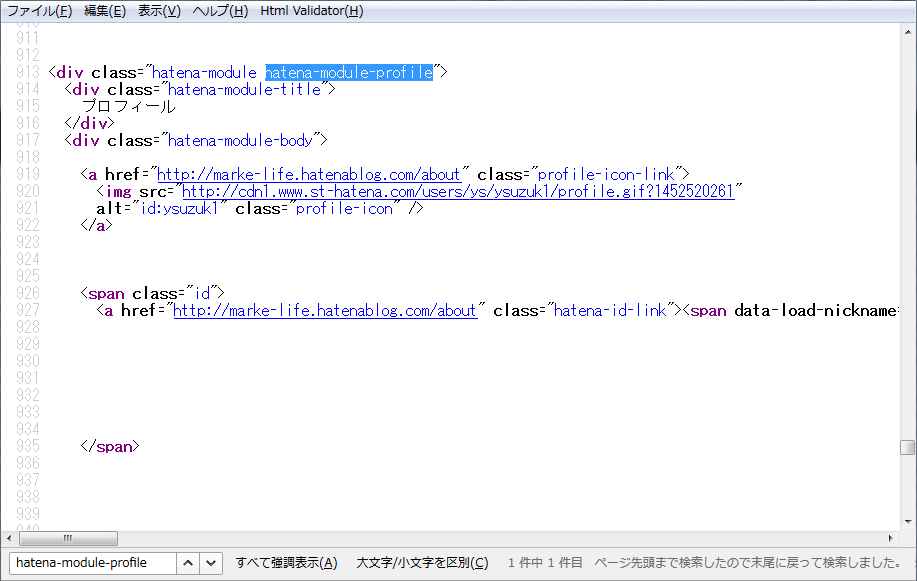Open the marke-life.hatenablog.com/about link on line 919
917x581 pixels.
coord(309,174)
